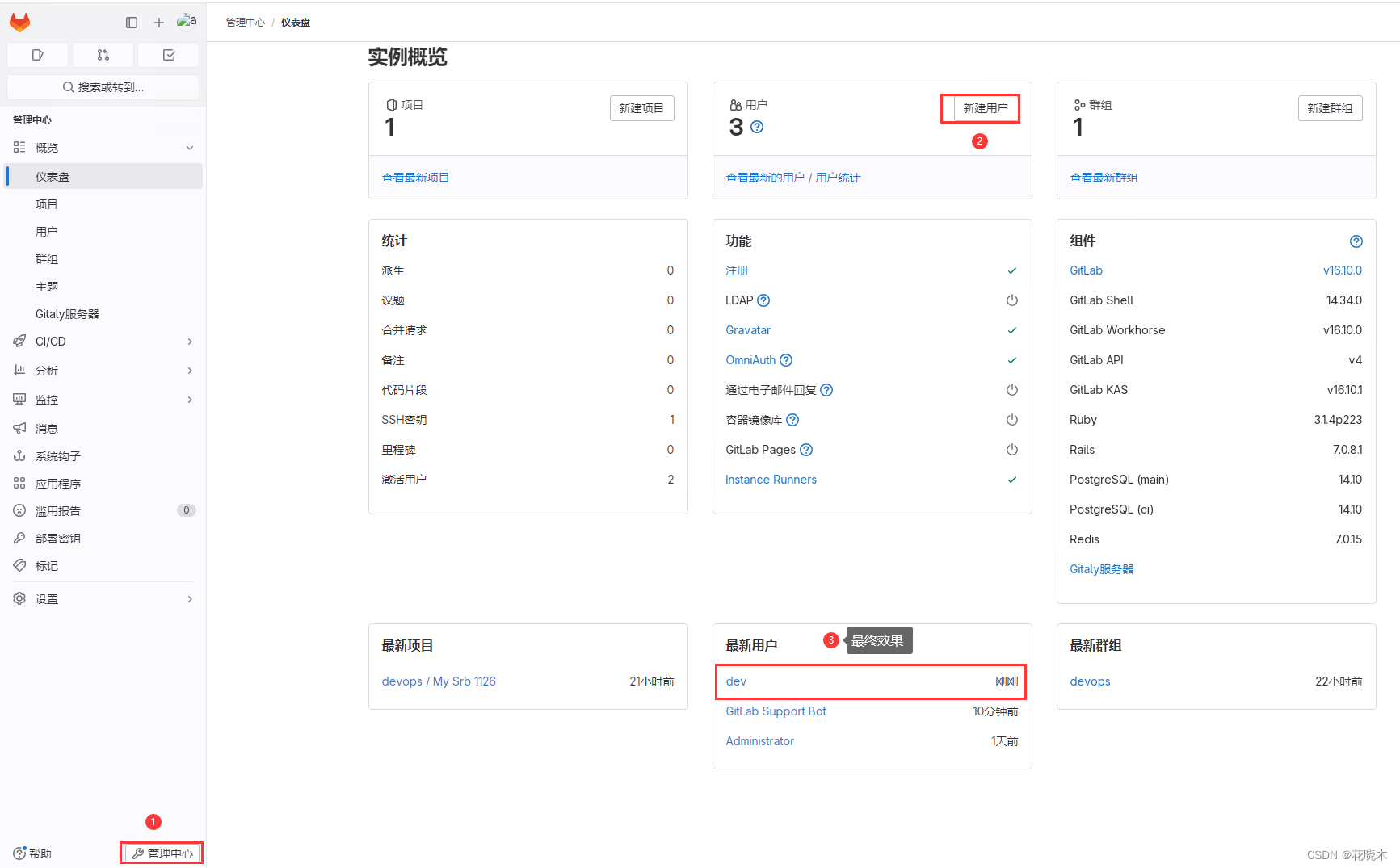Screen dimensions: 1400x868
Task: Click the 管理中心 breadcrumb link
Action: click(246, 23)
